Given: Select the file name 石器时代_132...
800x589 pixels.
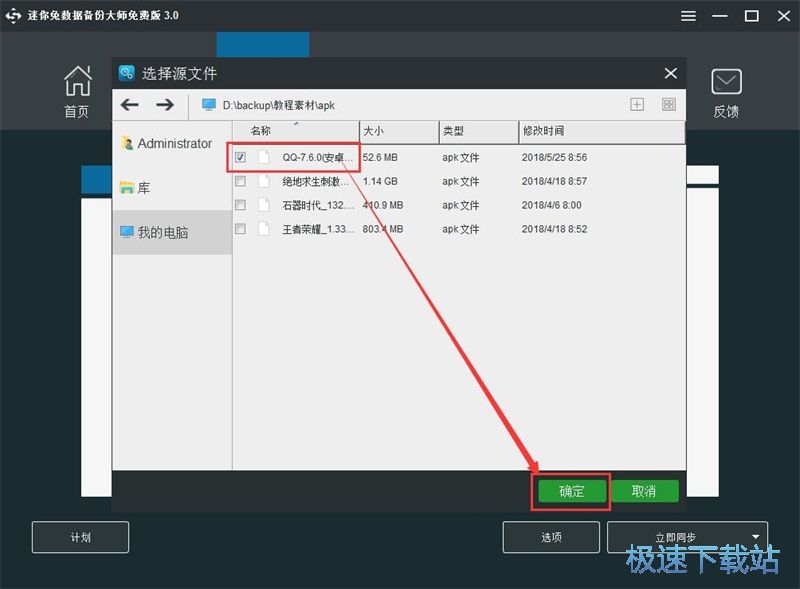Looking at the screenshot, I should point(318,206).
